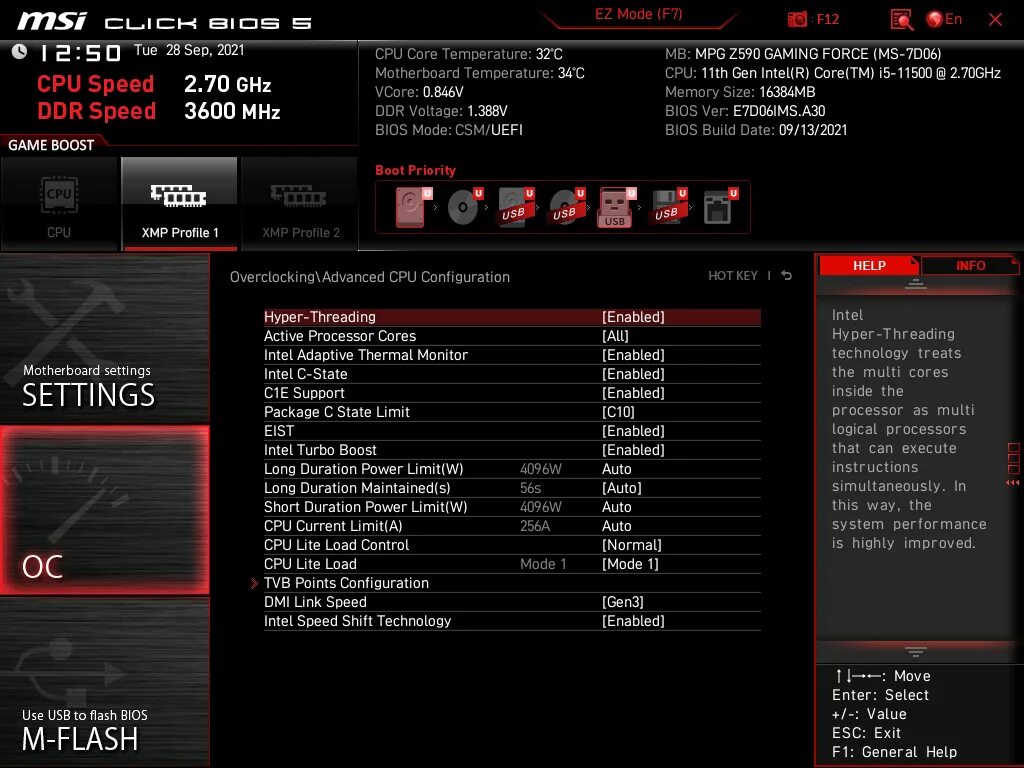Change Package C State Limit [C10]
This screenshot has height=768, width=1024.
click(x=618, y=411)
